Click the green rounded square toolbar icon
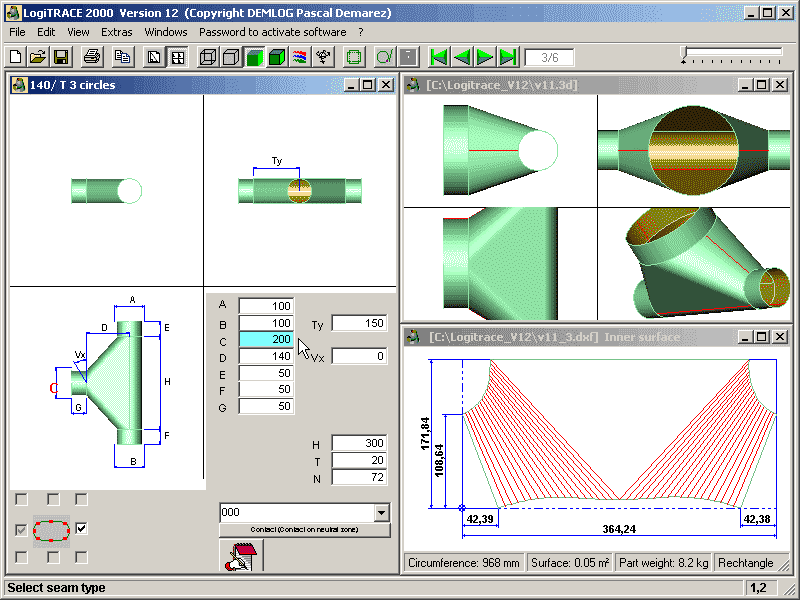Image resolution: width=800 pixels, height=600 pixels. (354, 57)
